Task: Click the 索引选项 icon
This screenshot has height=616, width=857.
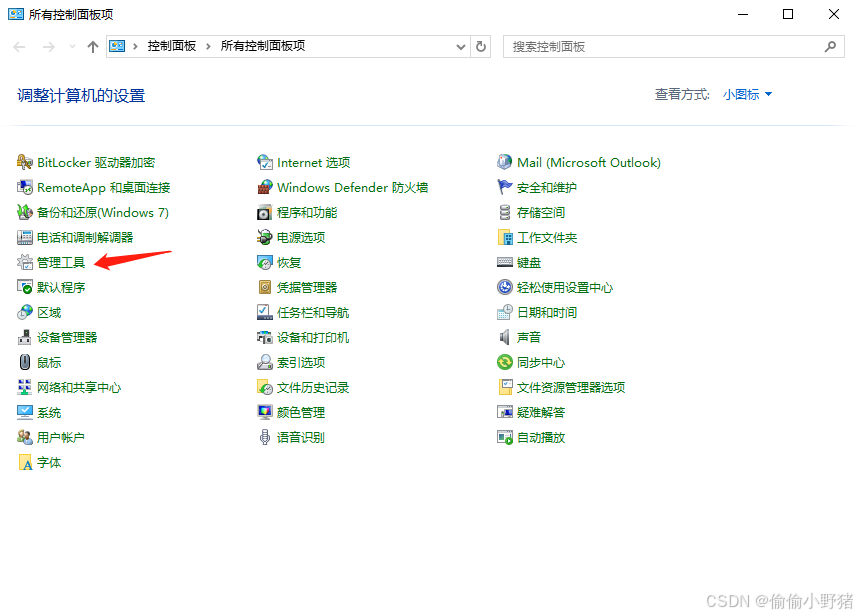Action: (265, 362)
